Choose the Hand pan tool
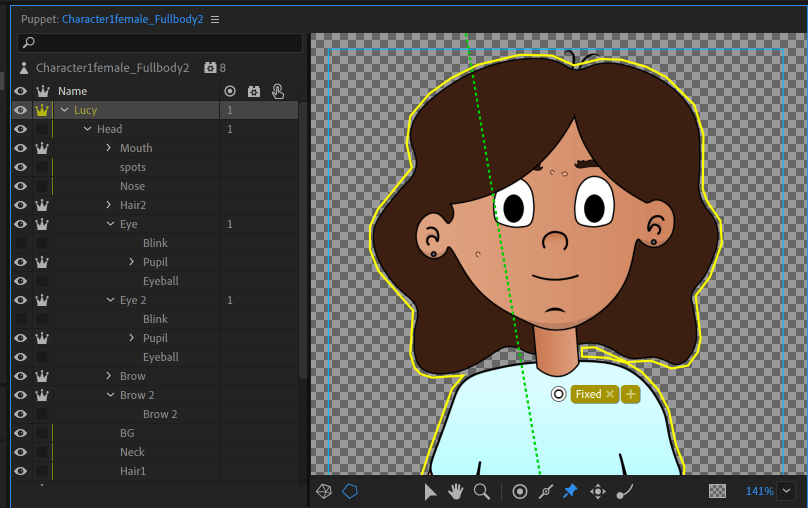The image size is (808, 508). tap(456, 492)
